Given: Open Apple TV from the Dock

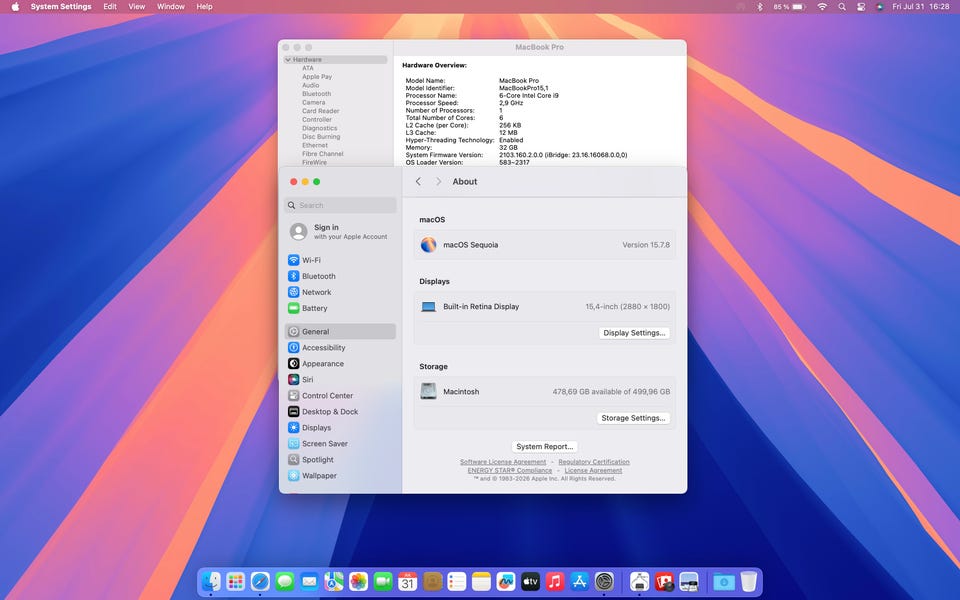Looking at the screenshot, I should click(530, 581).
